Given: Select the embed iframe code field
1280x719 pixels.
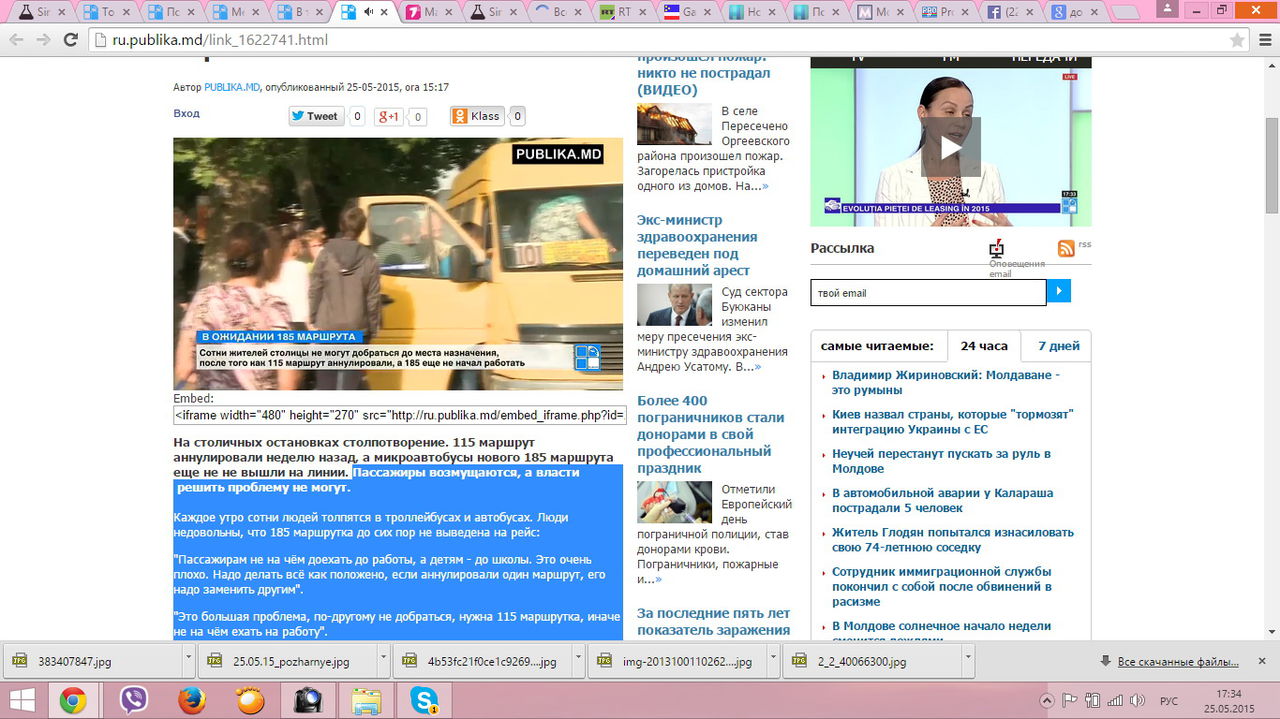Looking at the screenshot, I should point(400,415).
